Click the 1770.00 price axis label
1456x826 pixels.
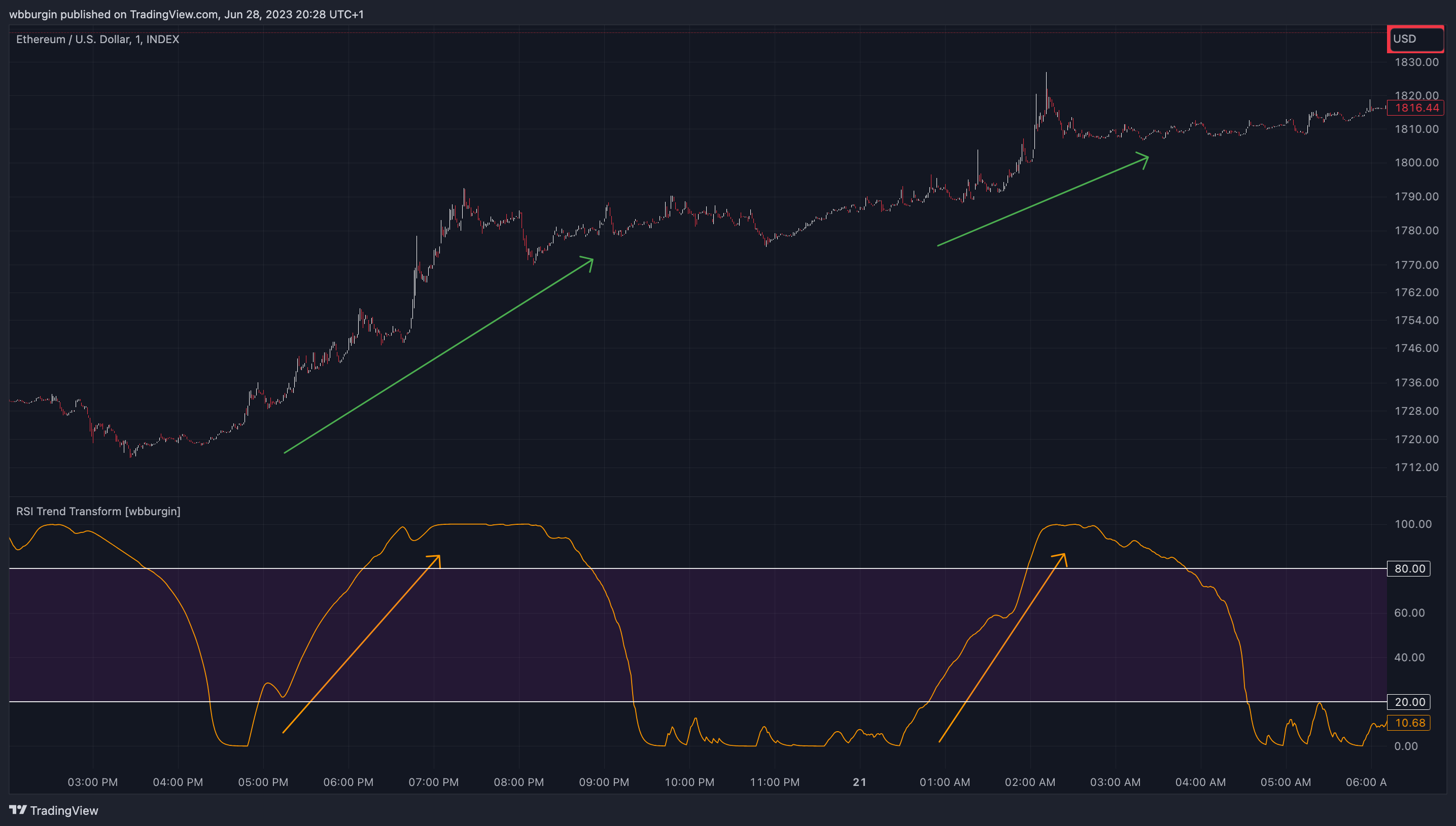[1416, 265]
